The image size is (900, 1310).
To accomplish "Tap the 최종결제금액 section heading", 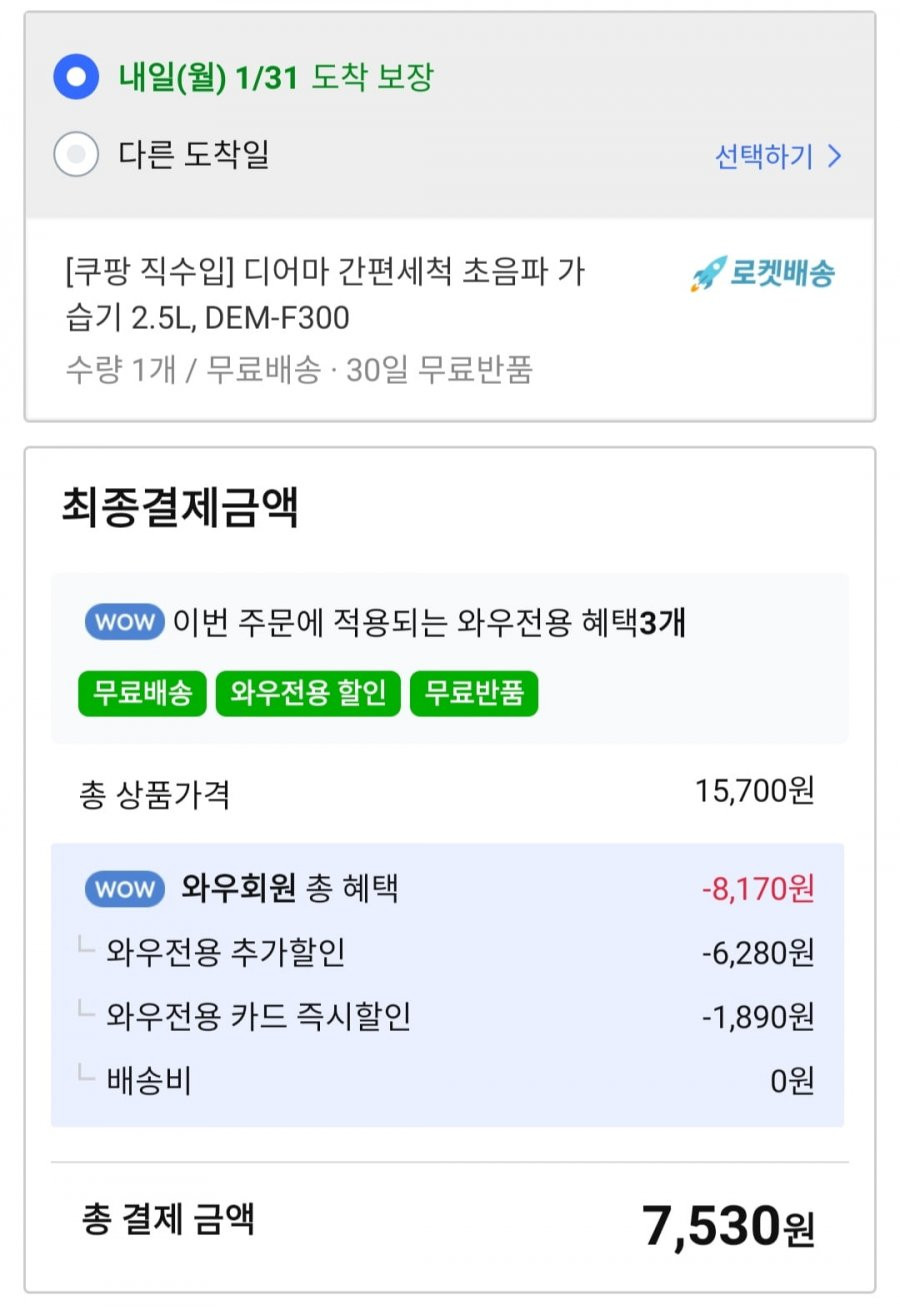I will [180, 508].
